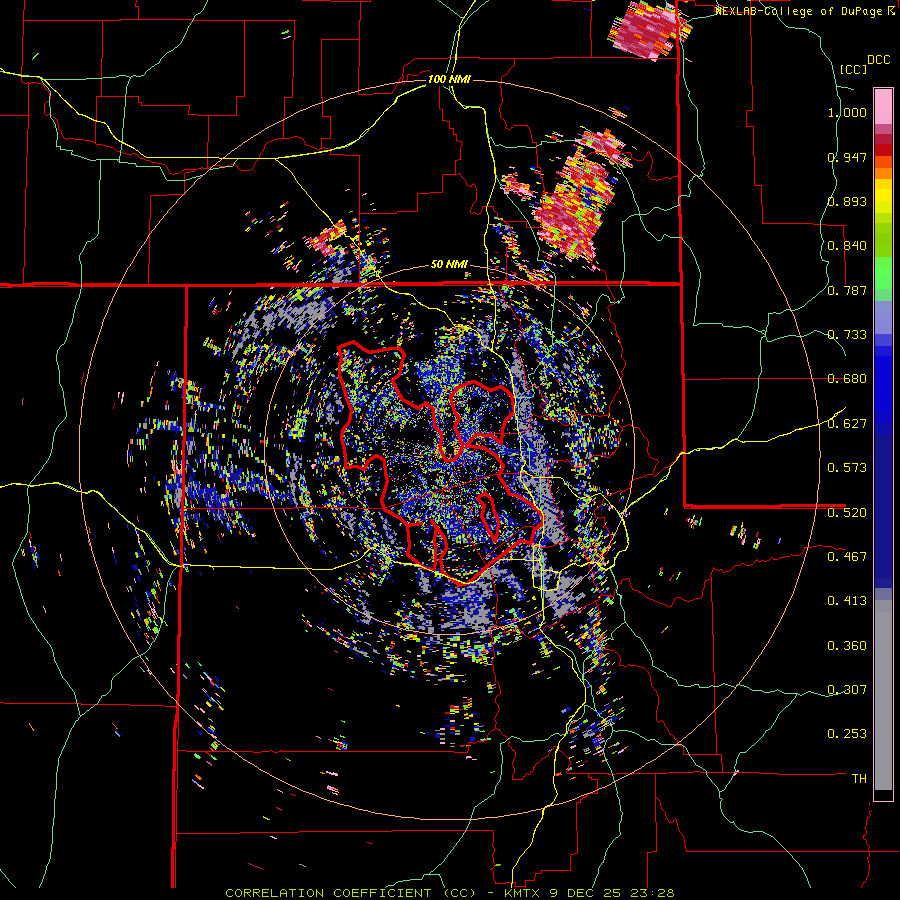Image resolution: width=900 pixels, height=900 pixels.
Task: Select the 0.627 legend value
Action: click(x=847, y=424)
